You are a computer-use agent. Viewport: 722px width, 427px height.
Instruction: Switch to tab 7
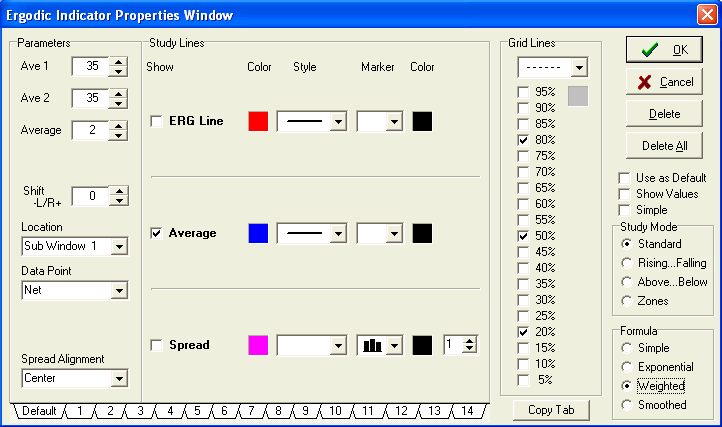[x=253, y=411]
